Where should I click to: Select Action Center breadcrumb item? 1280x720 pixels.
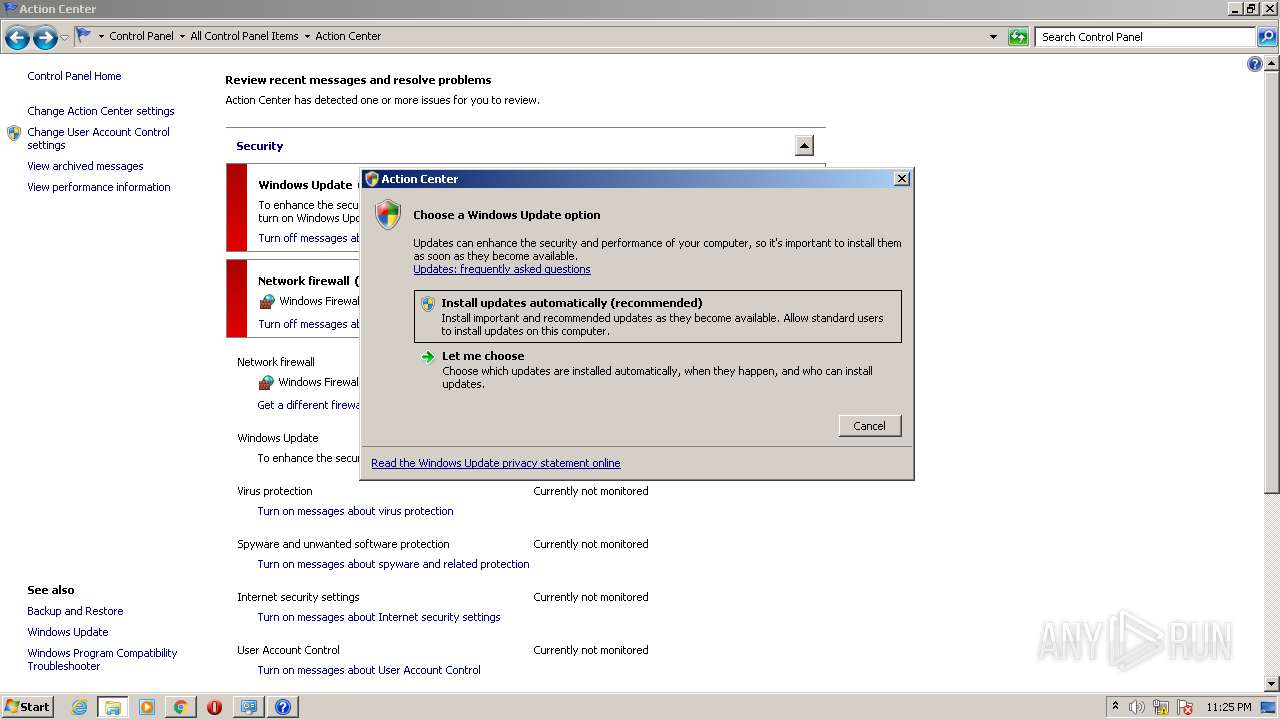pyautogui.click(x=348, y=36)
